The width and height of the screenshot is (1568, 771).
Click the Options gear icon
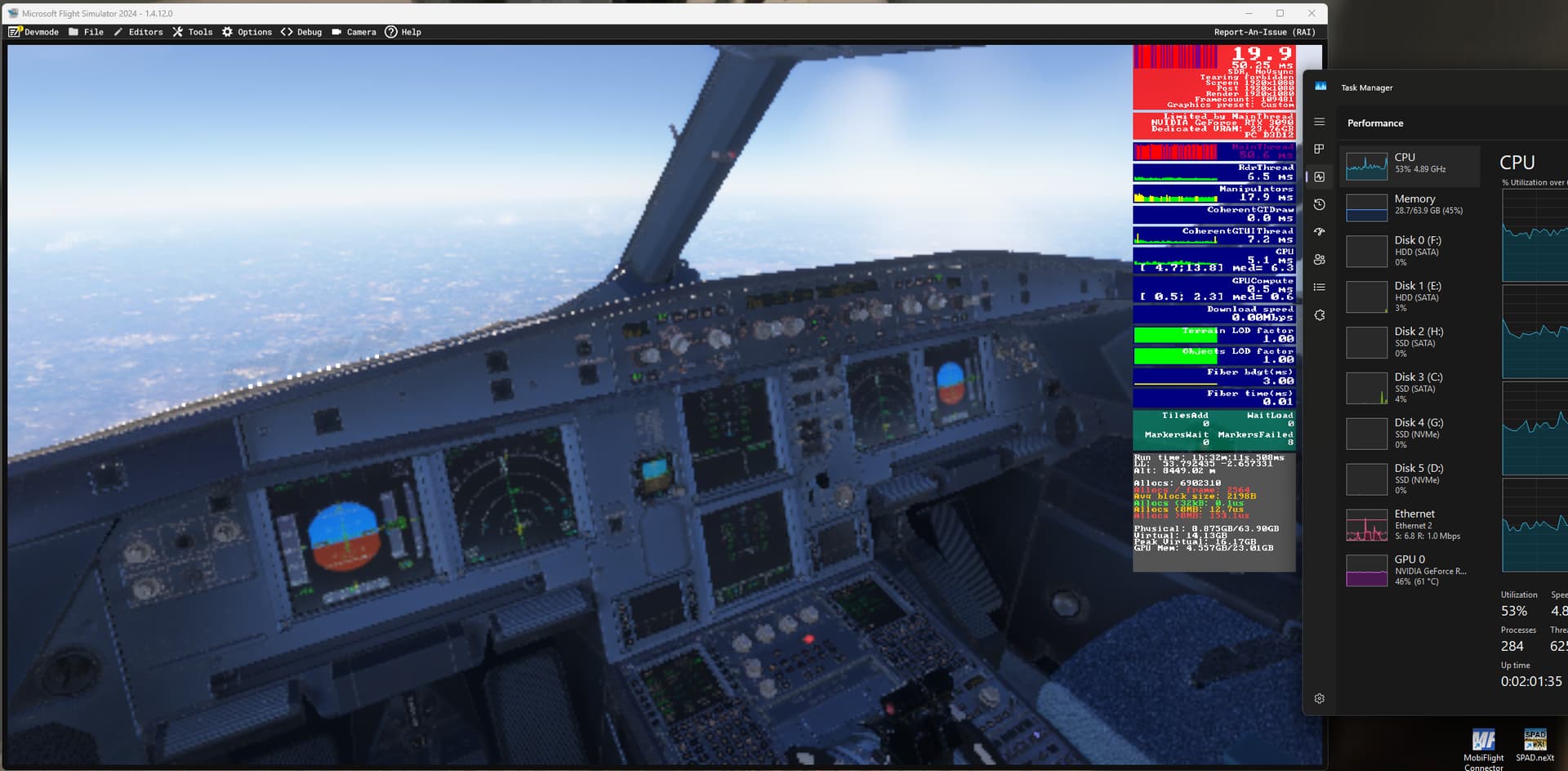[x=227, y=32]
